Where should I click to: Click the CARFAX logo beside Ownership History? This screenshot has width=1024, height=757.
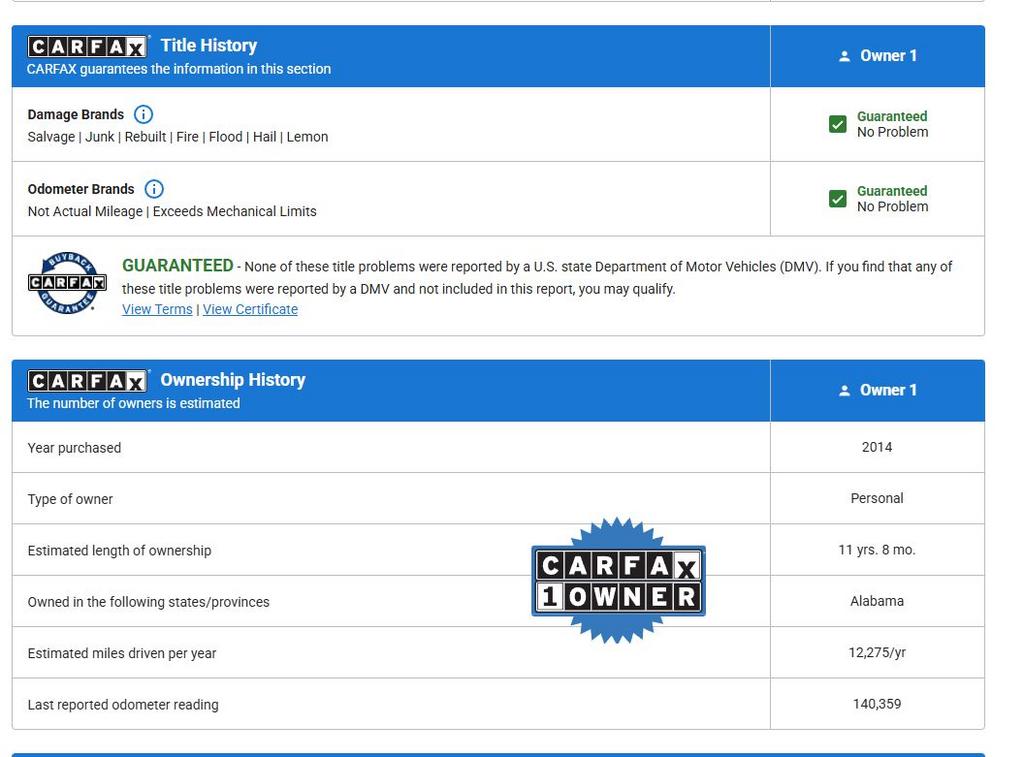88,381
